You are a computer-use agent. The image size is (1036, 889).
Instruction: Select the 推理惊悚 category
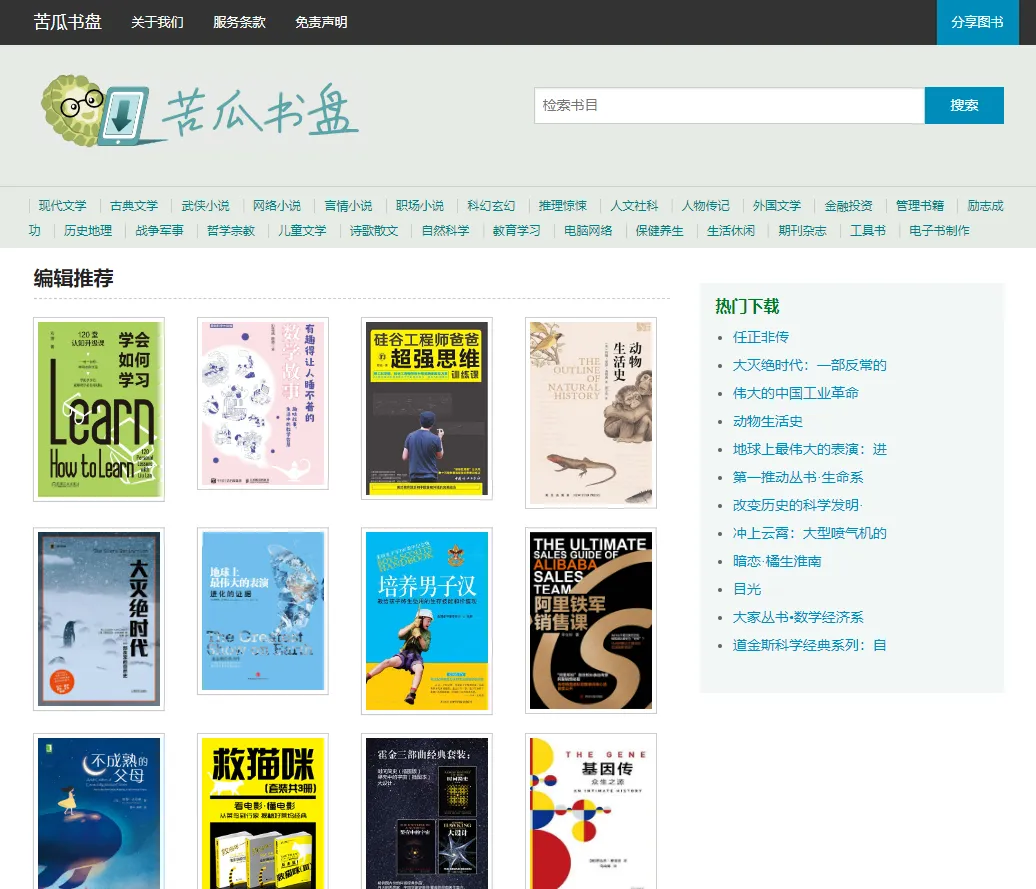[562, 205]
